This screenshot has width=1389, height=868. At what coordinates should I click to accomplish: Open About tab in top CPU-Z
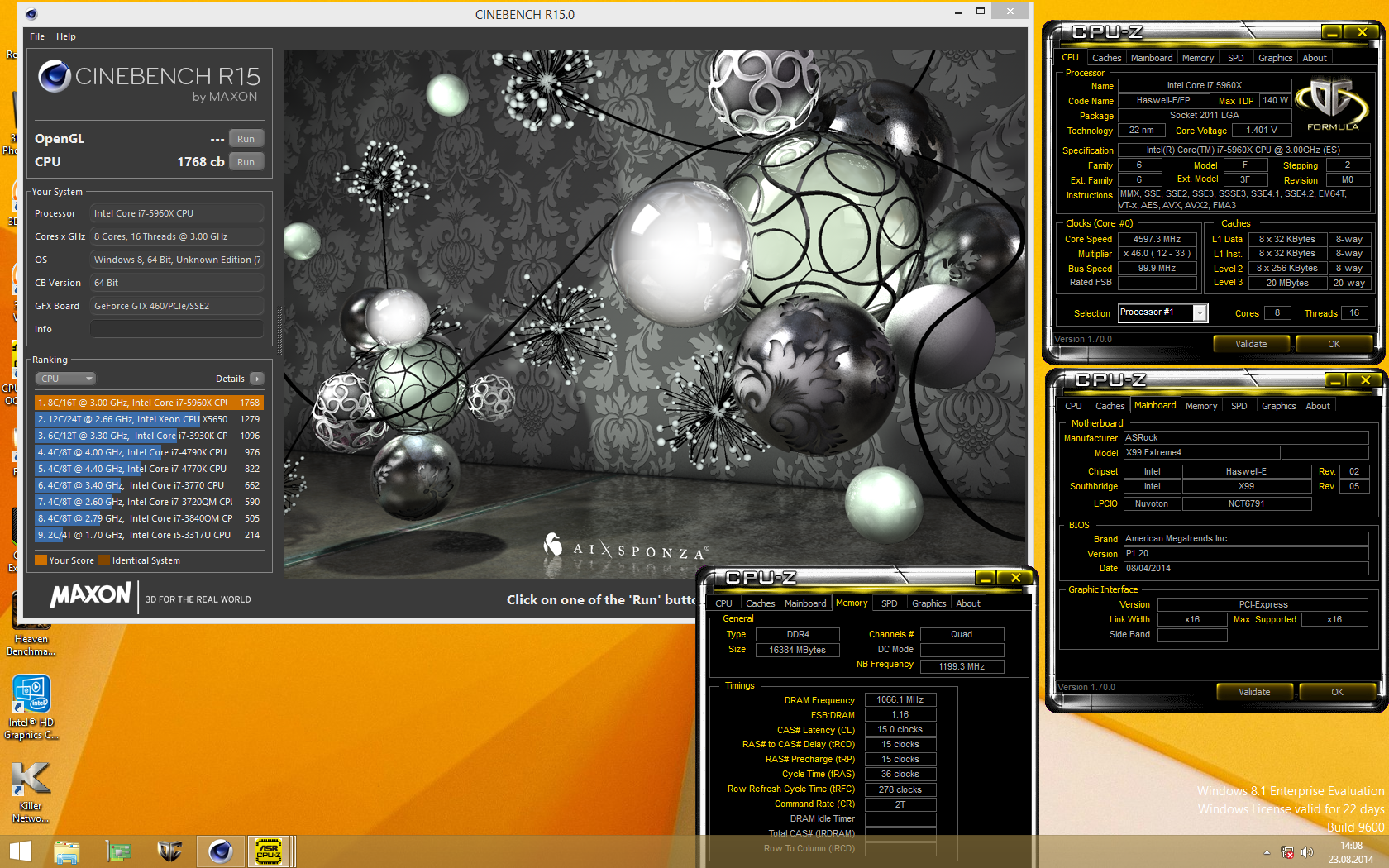pos(1315,58)
